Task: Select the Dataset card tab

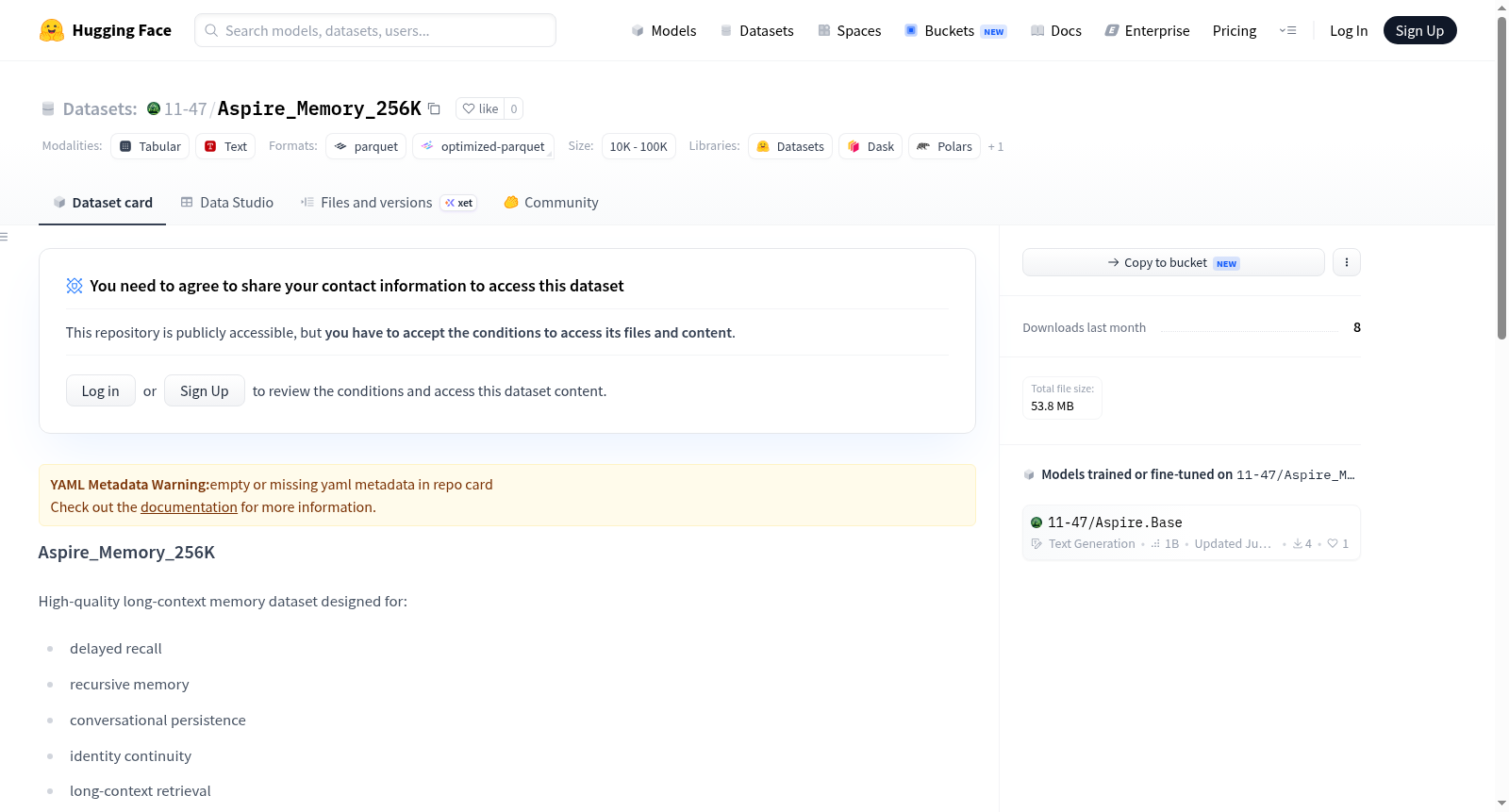Action: click(102, 203)
